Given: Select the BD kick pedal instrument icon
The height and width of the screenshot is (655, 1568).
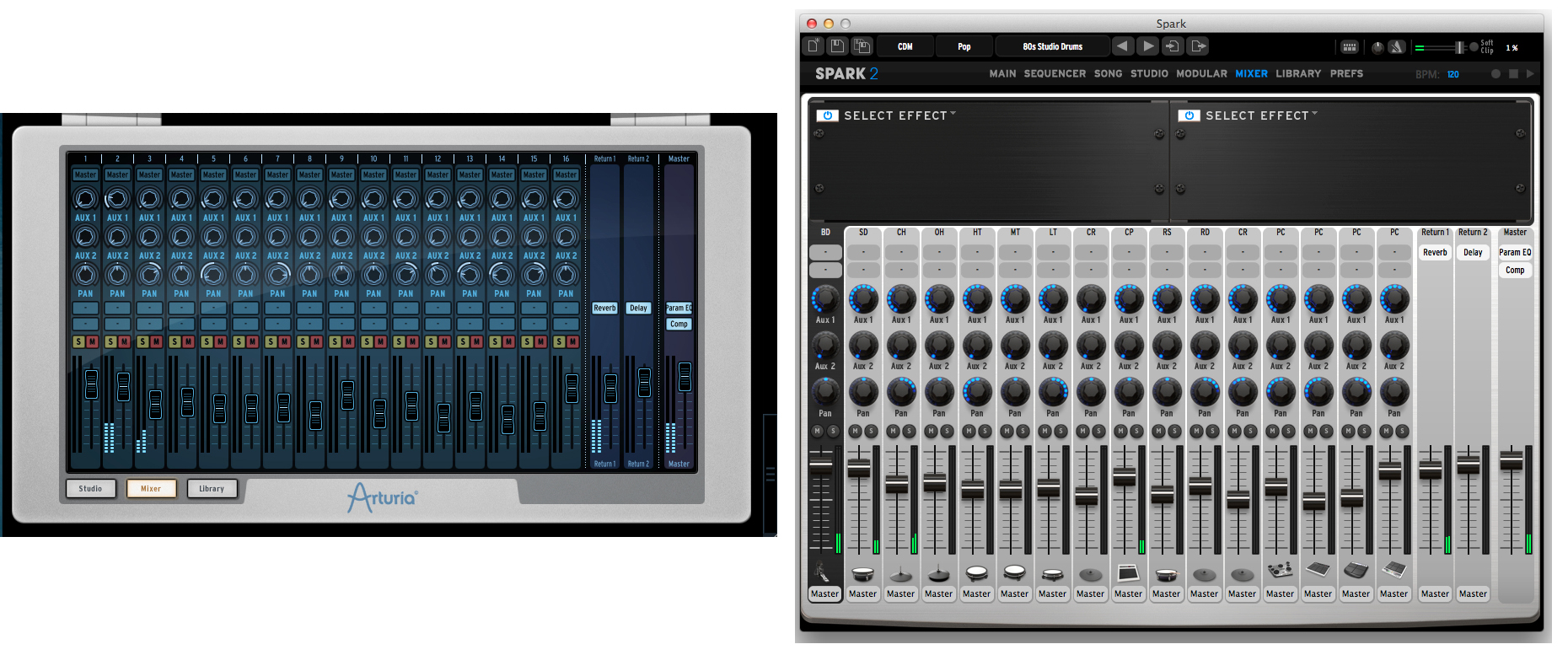Looking at the screenshot, I should [x=824, y=572].
